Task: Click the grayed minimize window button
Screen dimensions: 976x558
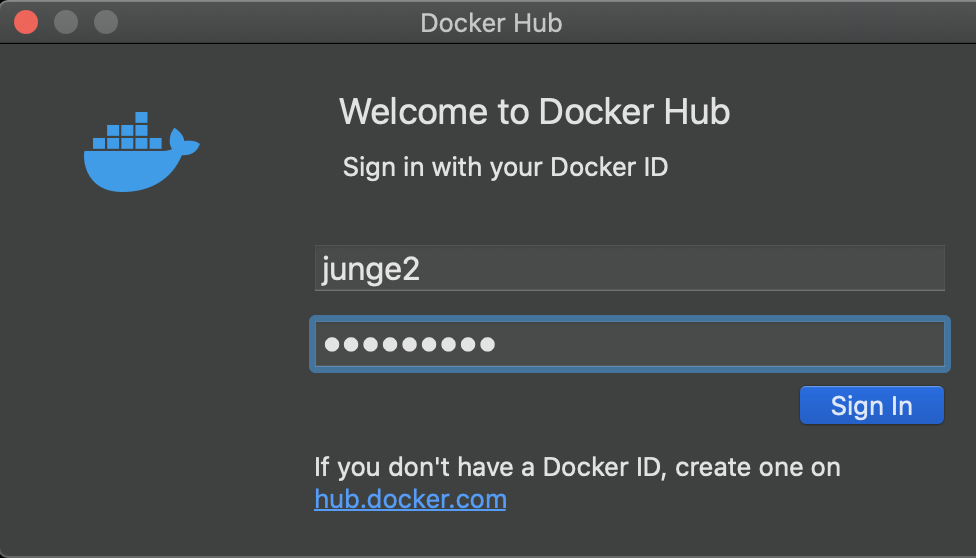Action: 66,22
